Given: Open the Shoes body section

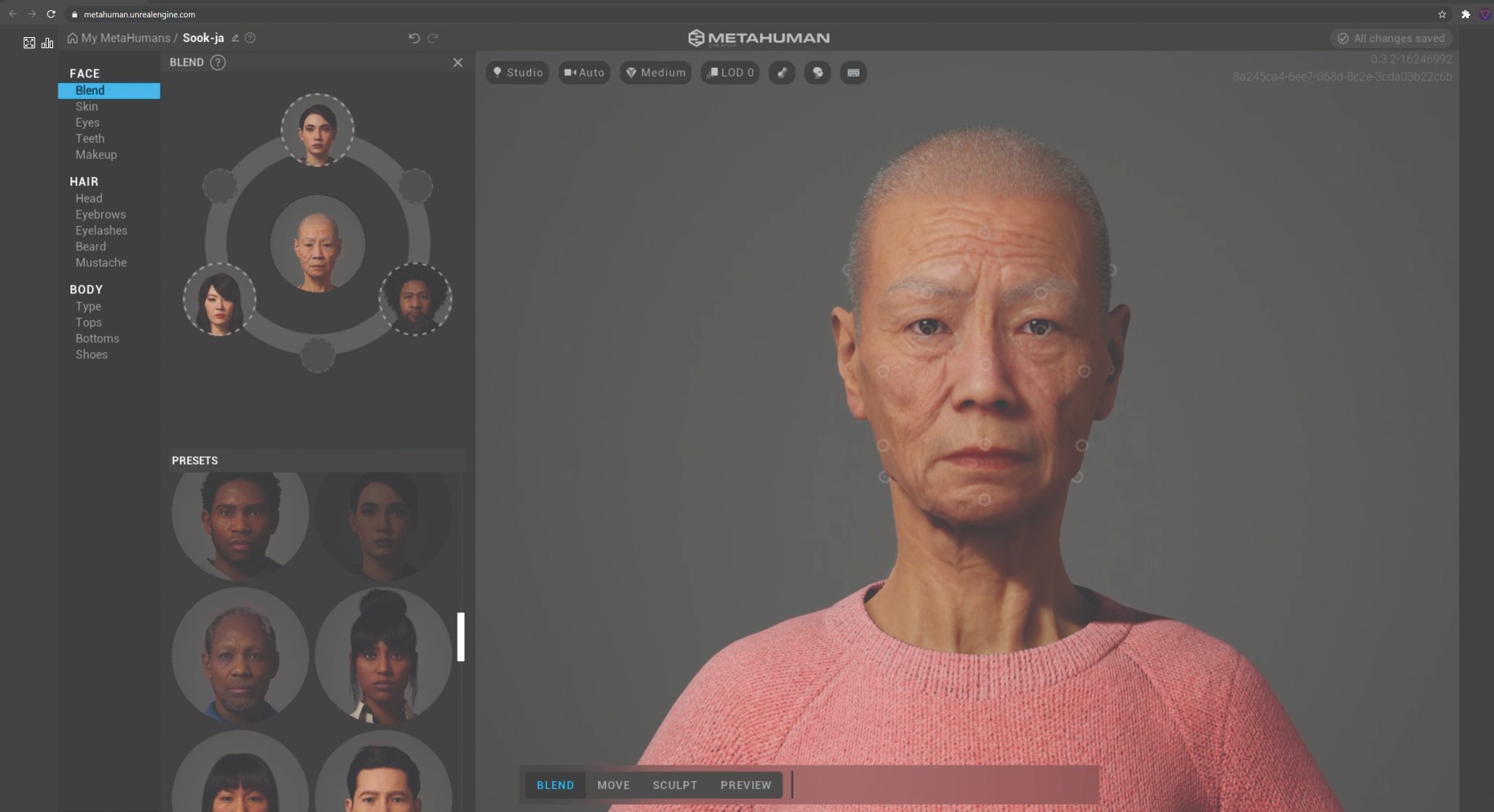Looking at the screenshot, I should [x=92, y=355].
